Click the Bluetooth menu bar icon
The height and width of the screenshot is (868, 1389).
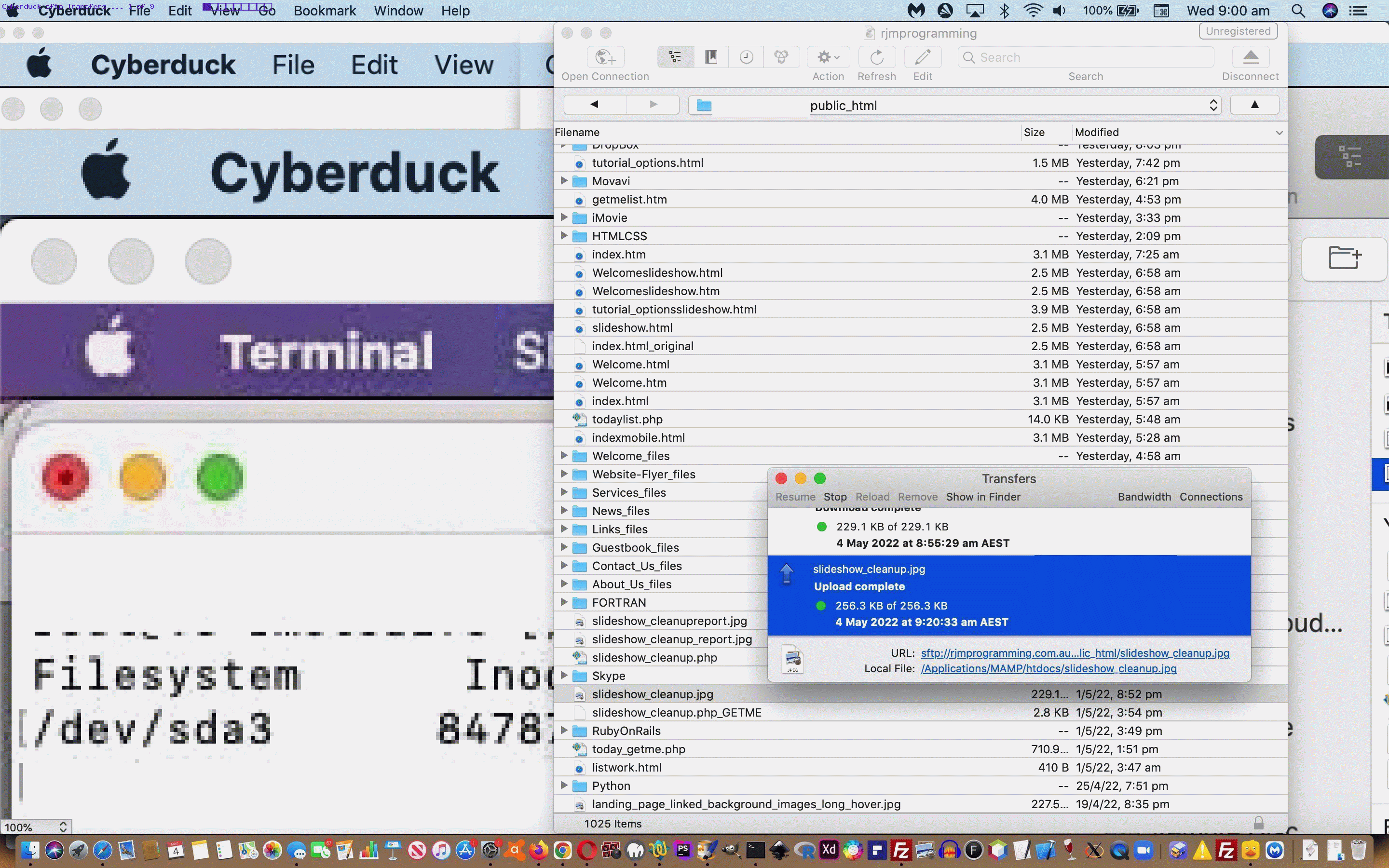[1005, 10]
